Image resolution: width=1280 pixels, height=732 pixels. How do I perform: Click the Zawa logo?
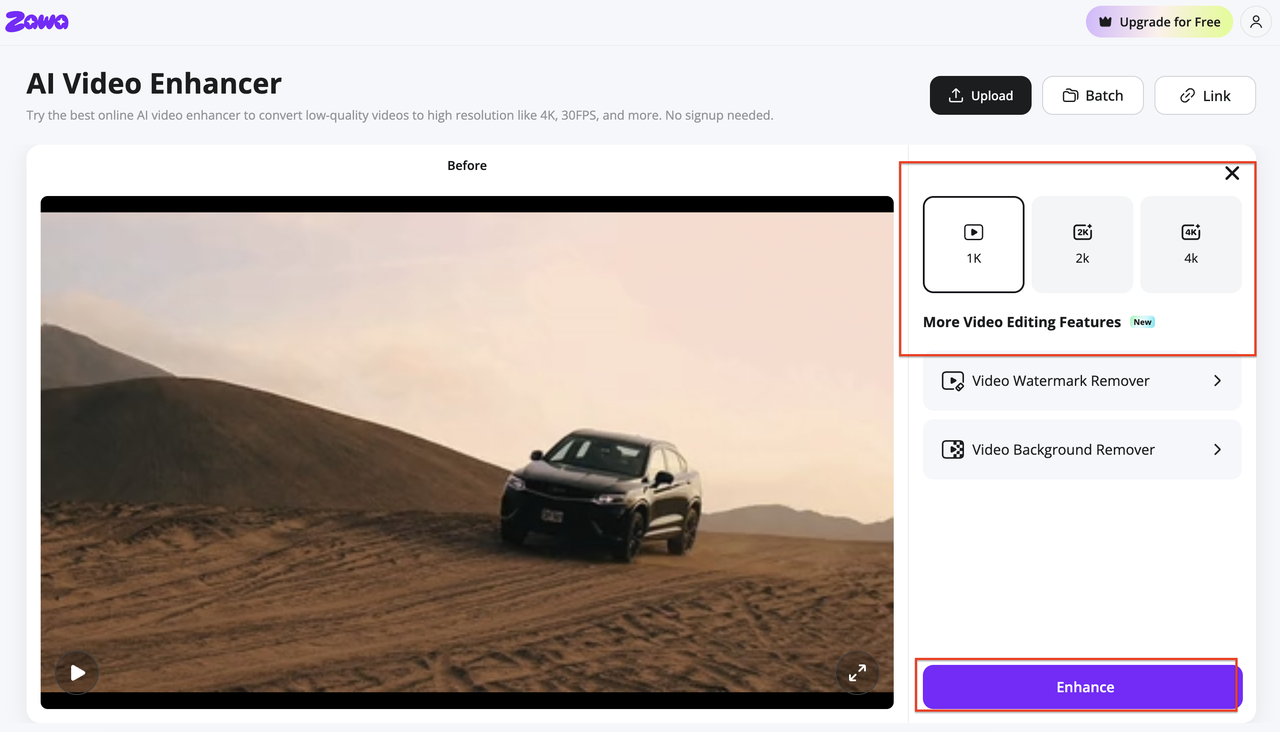tap(37, 21)
